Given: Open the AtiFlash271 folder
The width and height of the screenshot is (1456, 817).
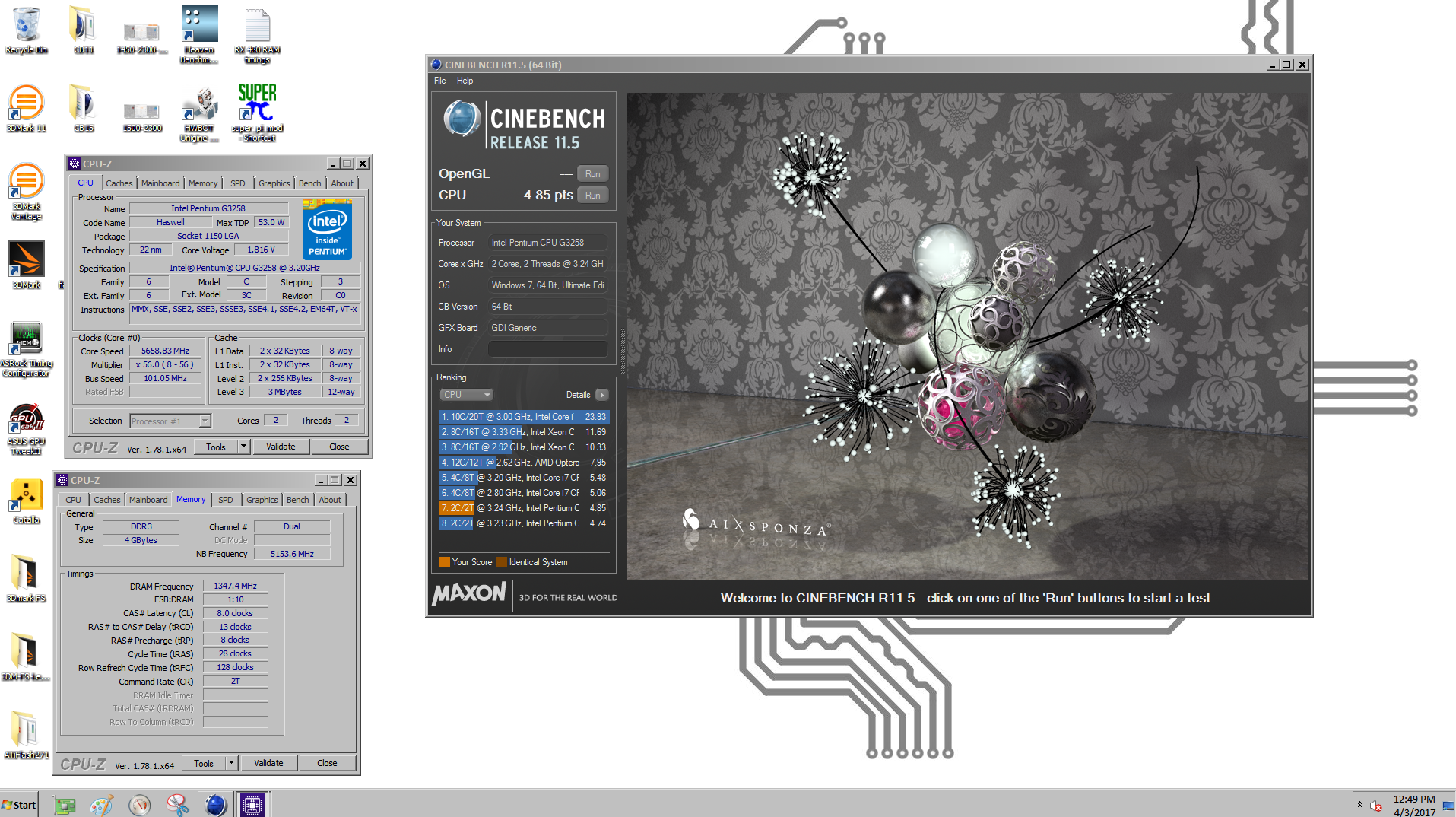Looking at the screenshot, I should [x=25, y=735].
